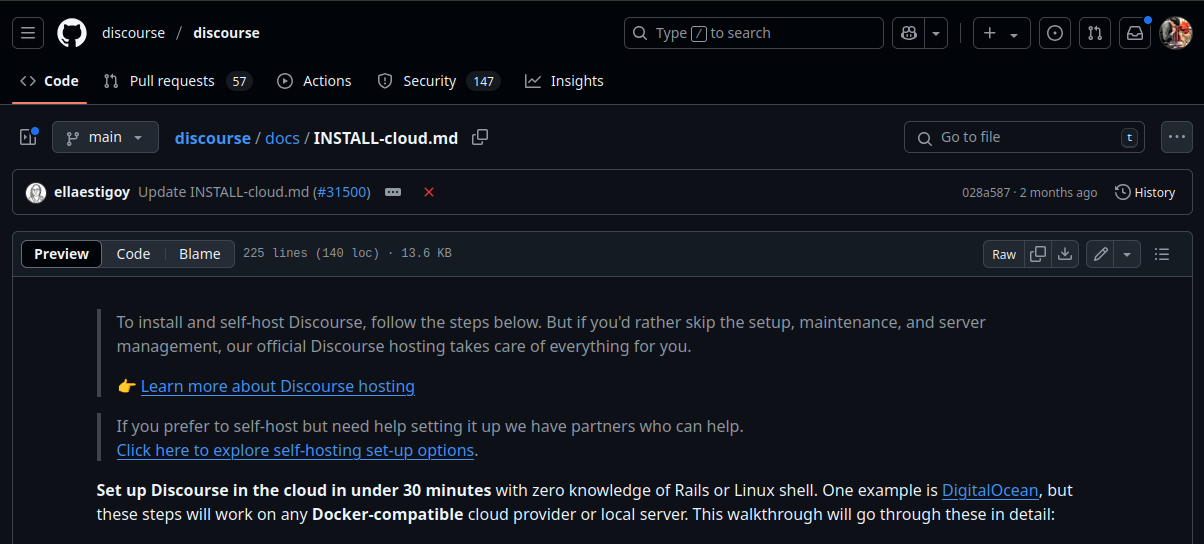
Task: Open the Security tab
Action: tap(429, 81)
